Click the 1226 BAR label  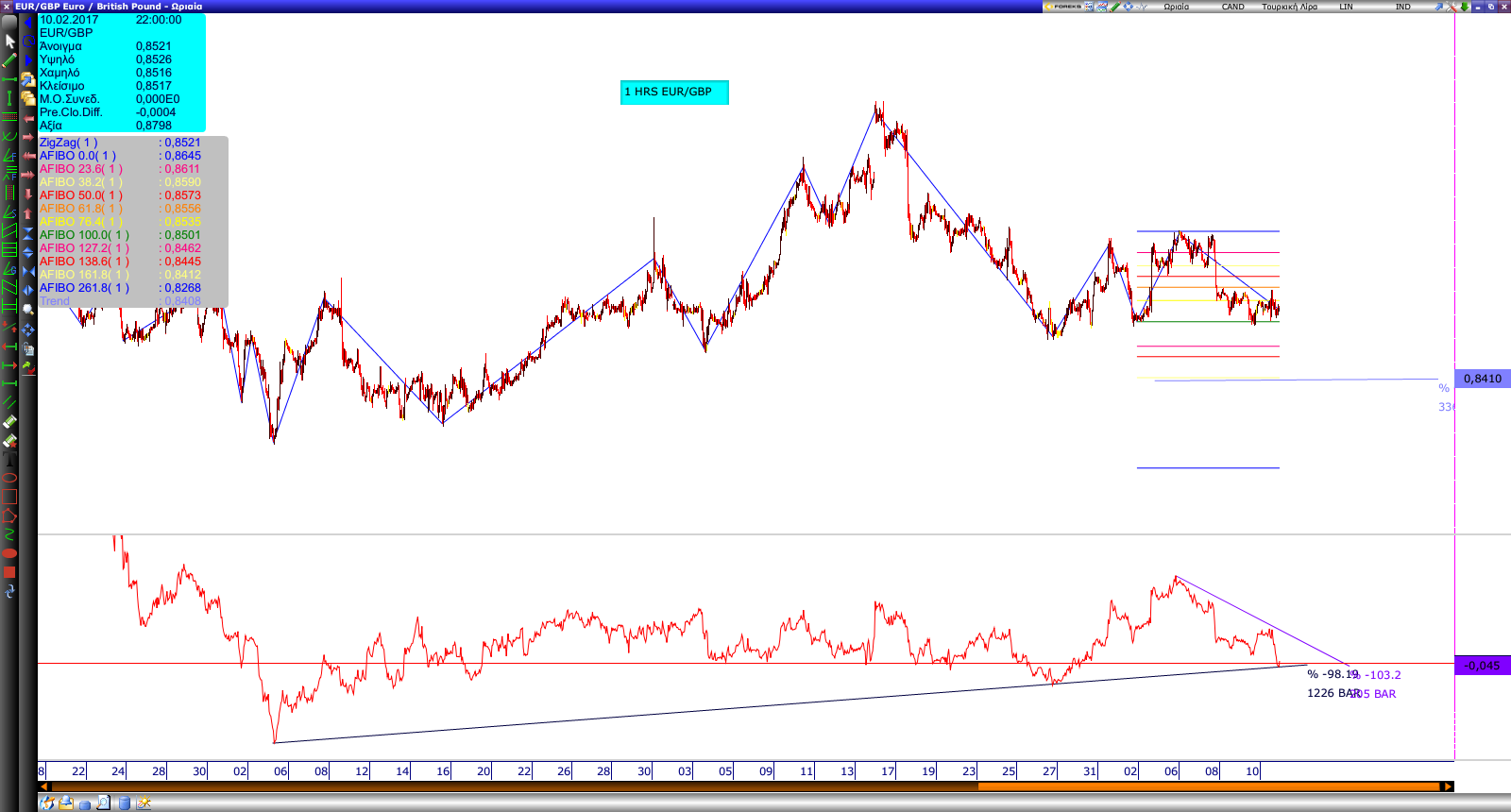1332,693
